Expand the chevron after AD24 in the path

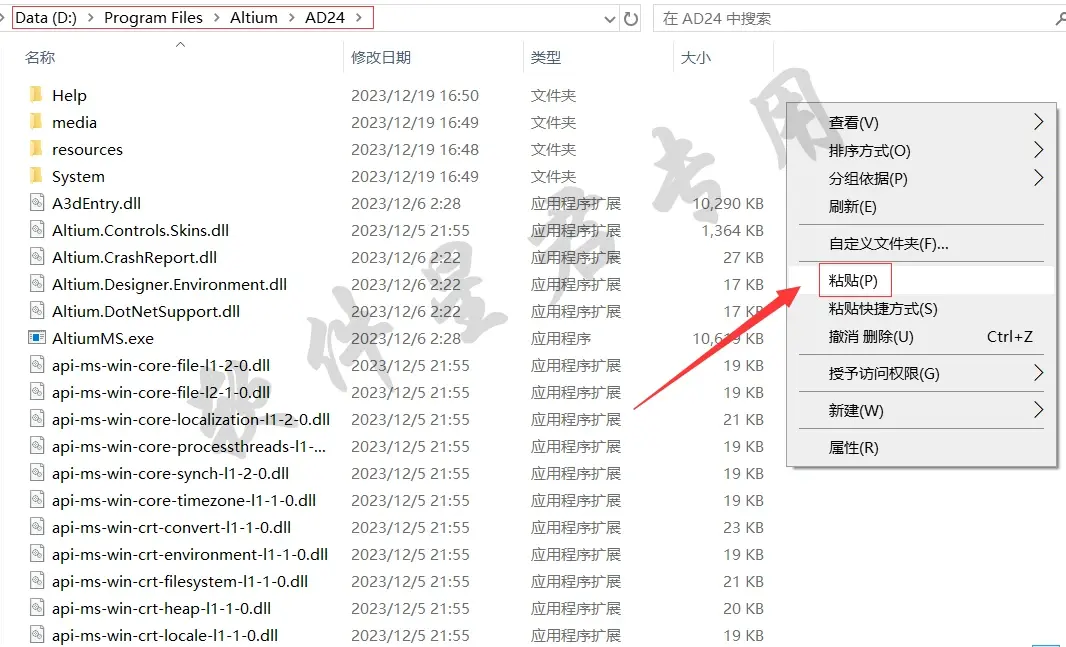[359, 18]
